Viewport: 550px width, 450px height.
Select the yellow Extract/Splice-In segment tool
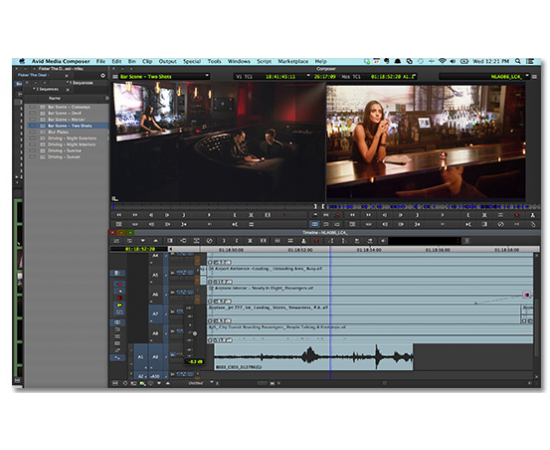click(119, 291)
